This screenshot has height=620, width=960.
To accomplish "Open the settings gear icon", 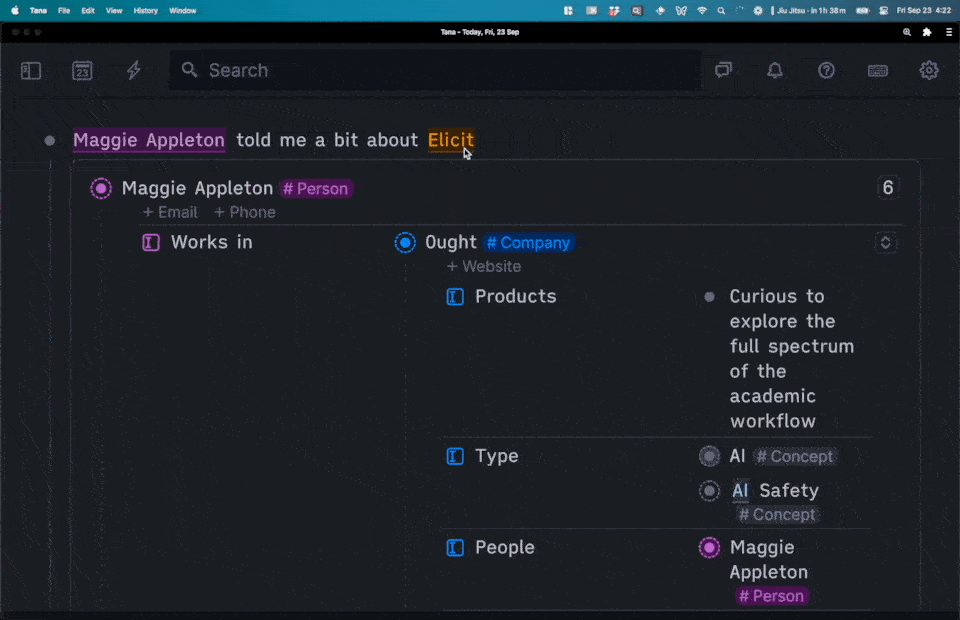I will click(929, 70).
